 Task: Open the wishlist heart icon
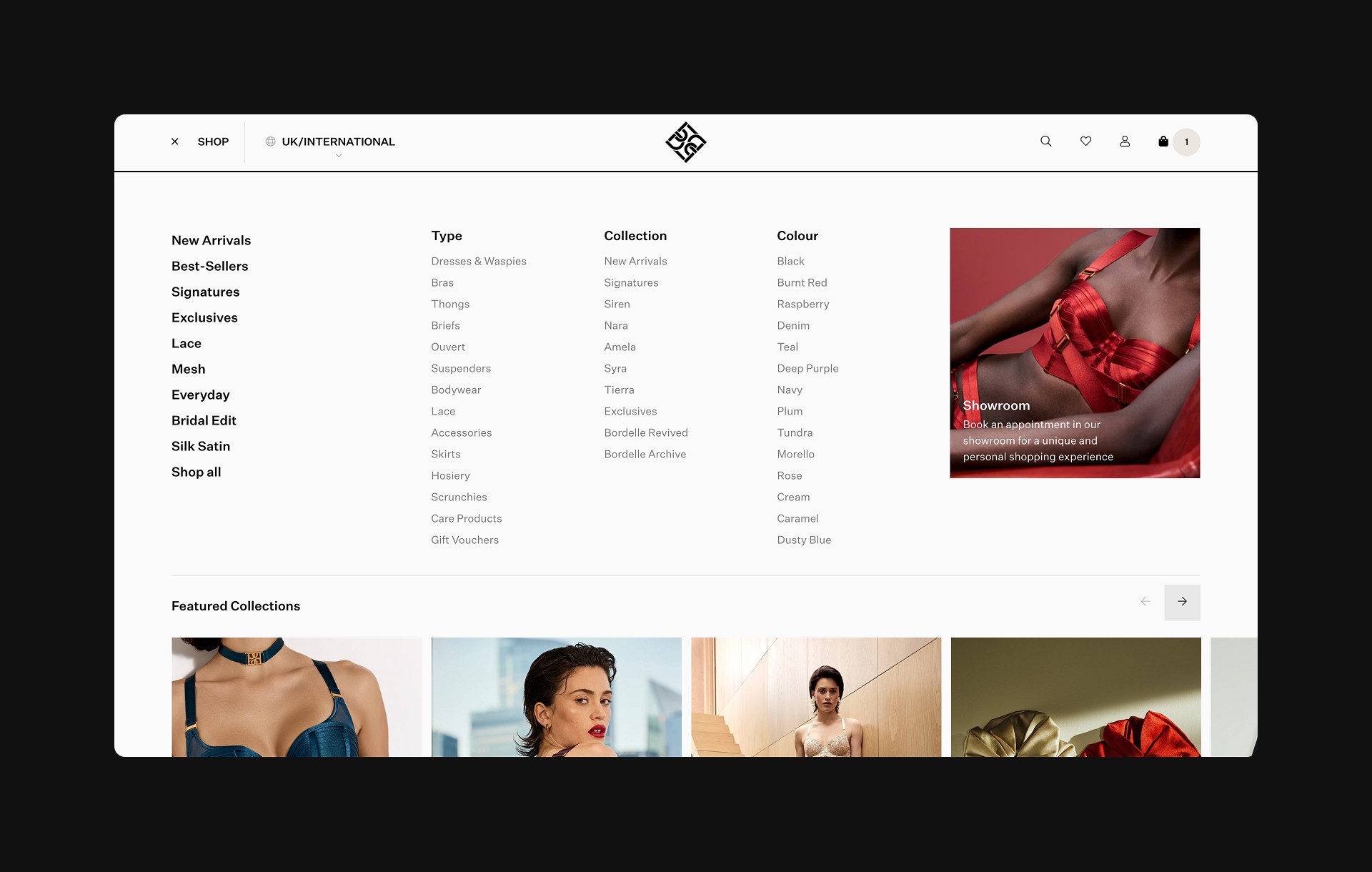1085,142
